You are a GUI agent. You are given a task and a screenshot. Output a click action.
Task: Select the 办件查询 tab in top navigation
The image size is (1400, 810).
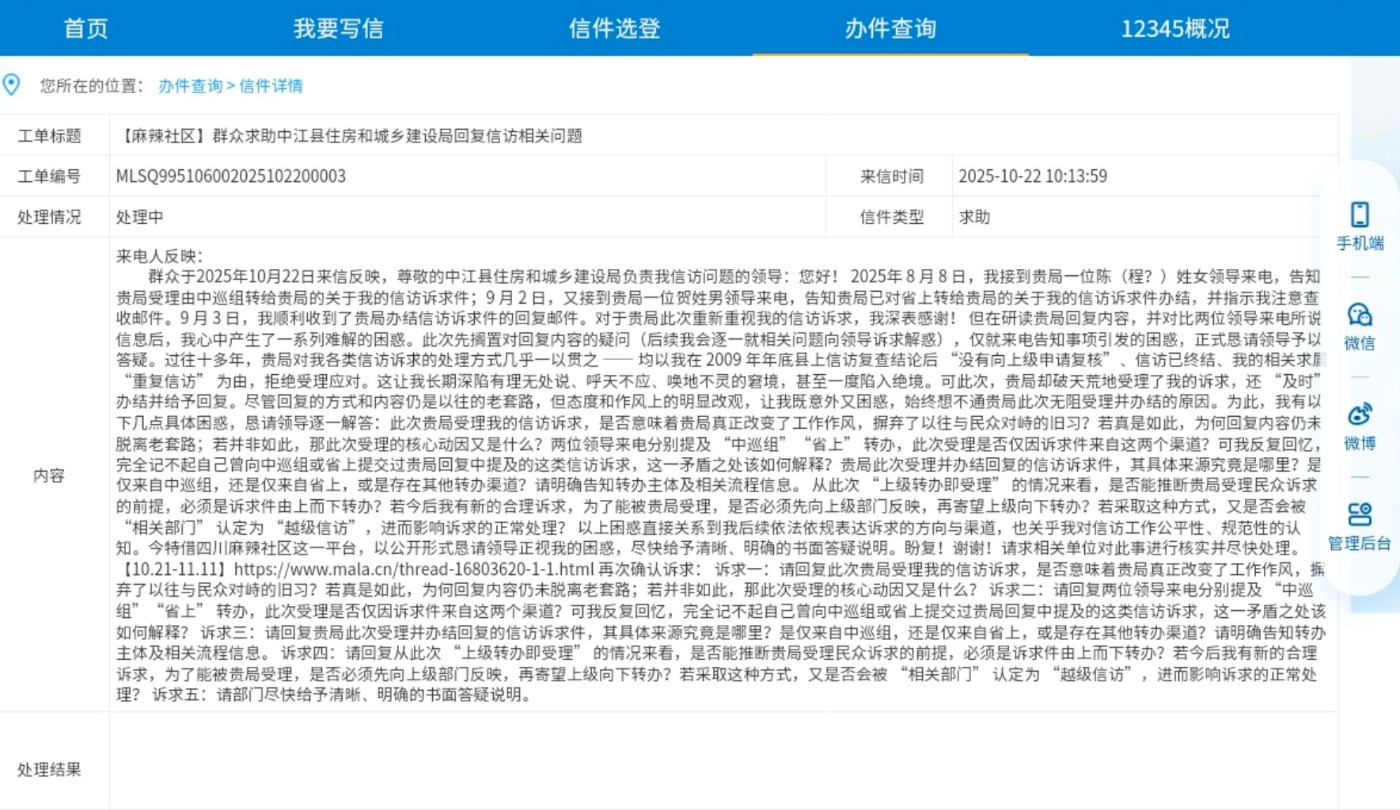click(890, 28)
